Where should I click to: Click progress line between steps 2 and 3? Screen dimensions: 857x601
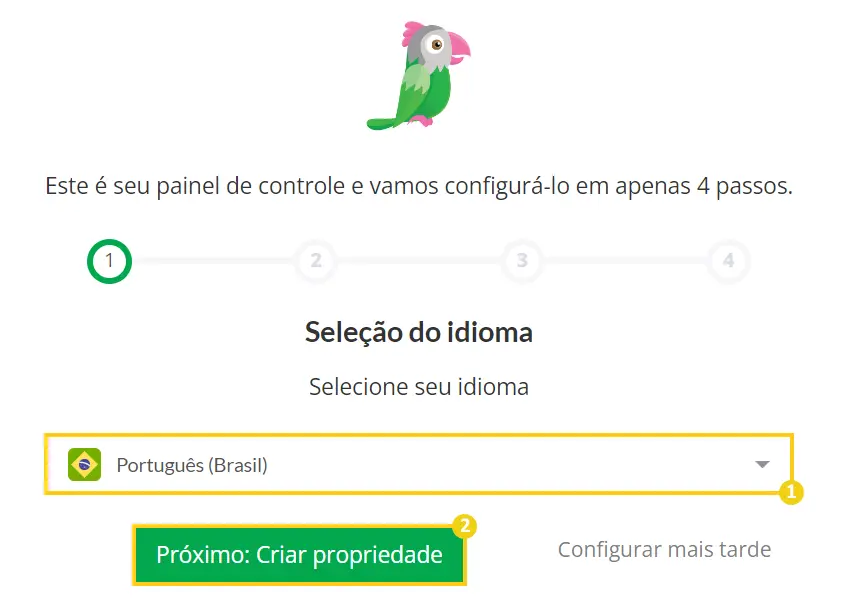coord(419,261)
